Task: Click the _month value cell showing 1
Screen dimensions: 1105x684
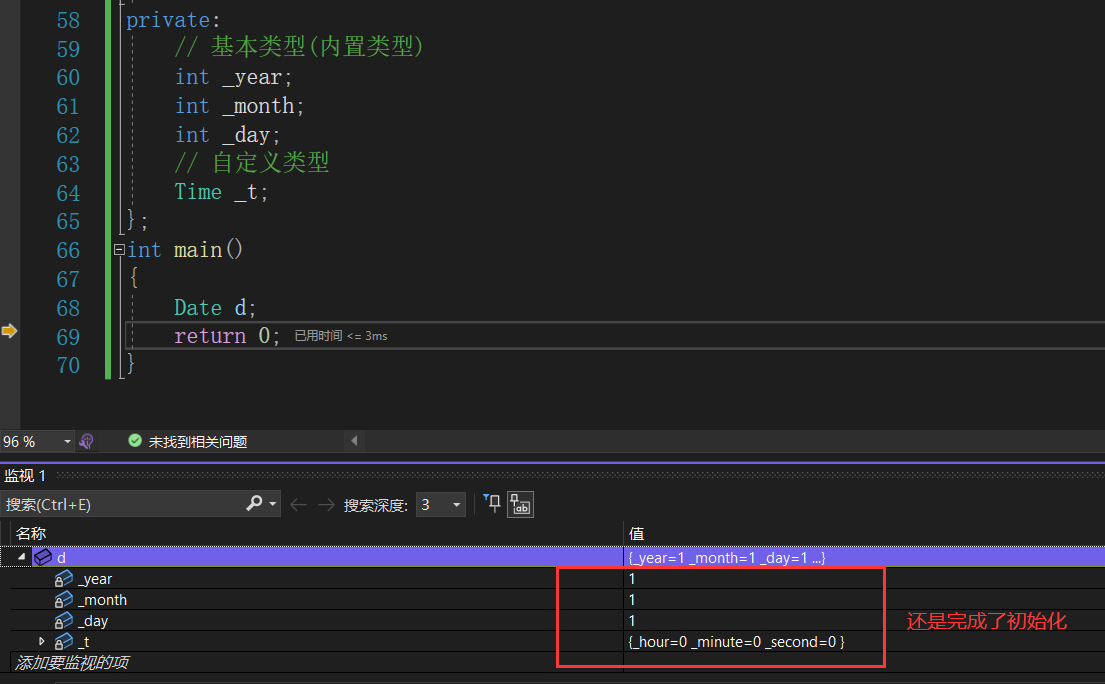Action: (x=864, y=599)
